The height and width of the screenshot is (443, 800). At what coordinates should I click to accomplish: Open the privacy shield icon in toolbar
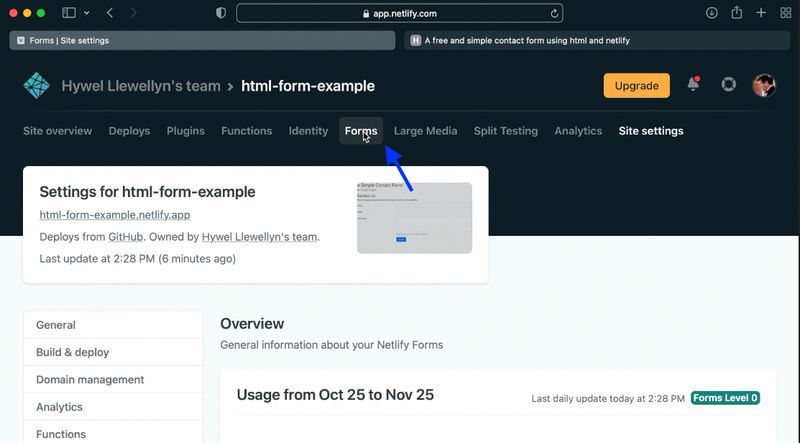tap(221, 13)
